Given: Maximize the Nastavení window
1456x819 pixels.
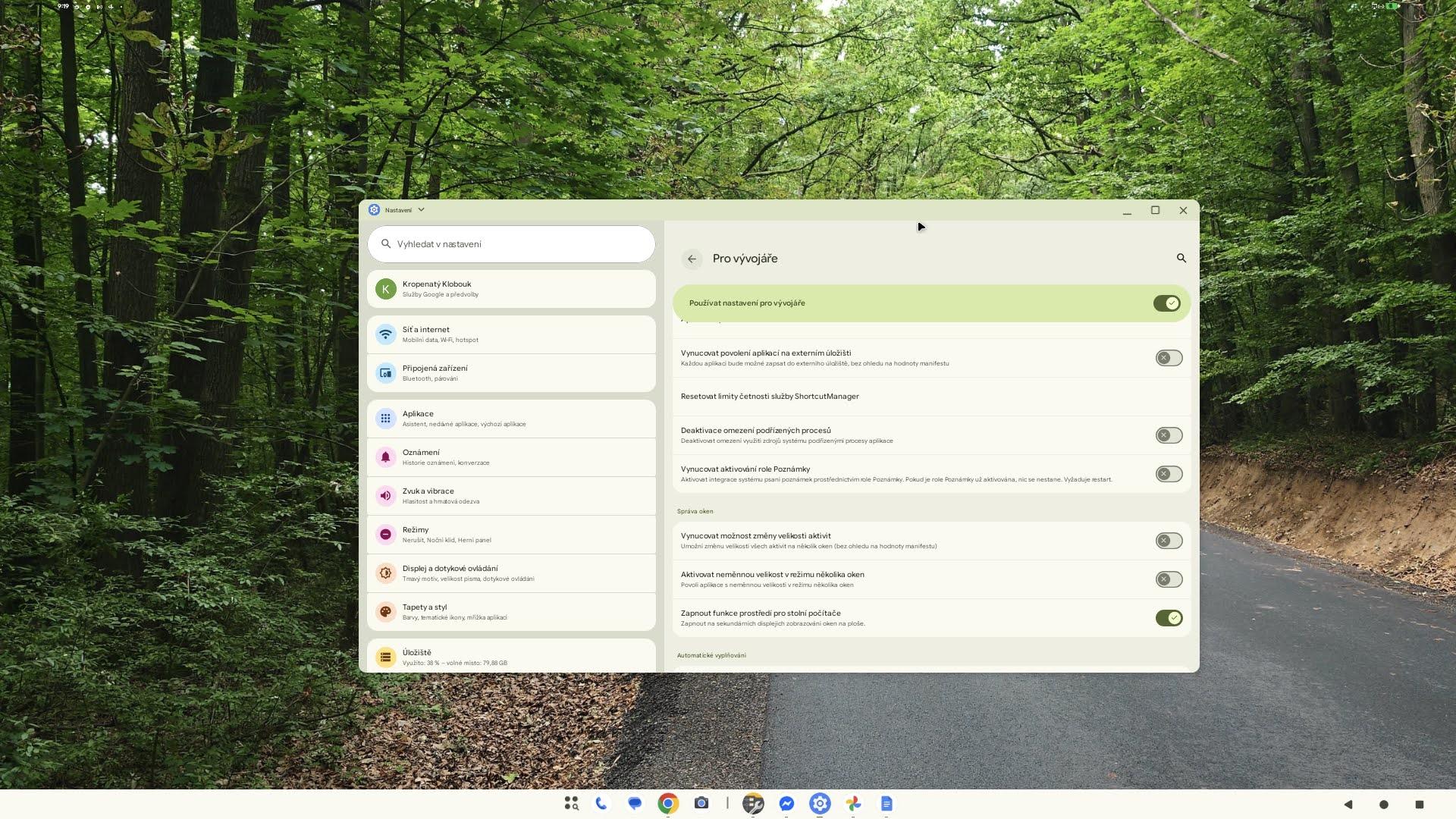Looking at the screenshot, I should coord(1155,210).
